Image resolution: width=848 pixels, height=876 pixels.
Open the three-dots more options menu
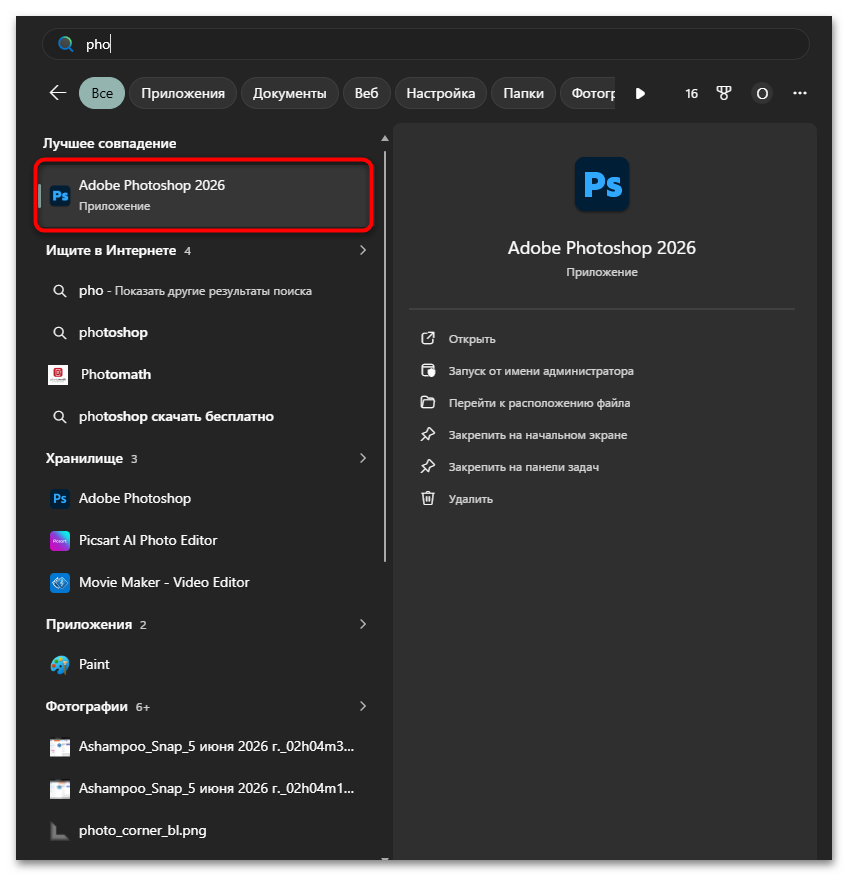[x=800, y=93]
